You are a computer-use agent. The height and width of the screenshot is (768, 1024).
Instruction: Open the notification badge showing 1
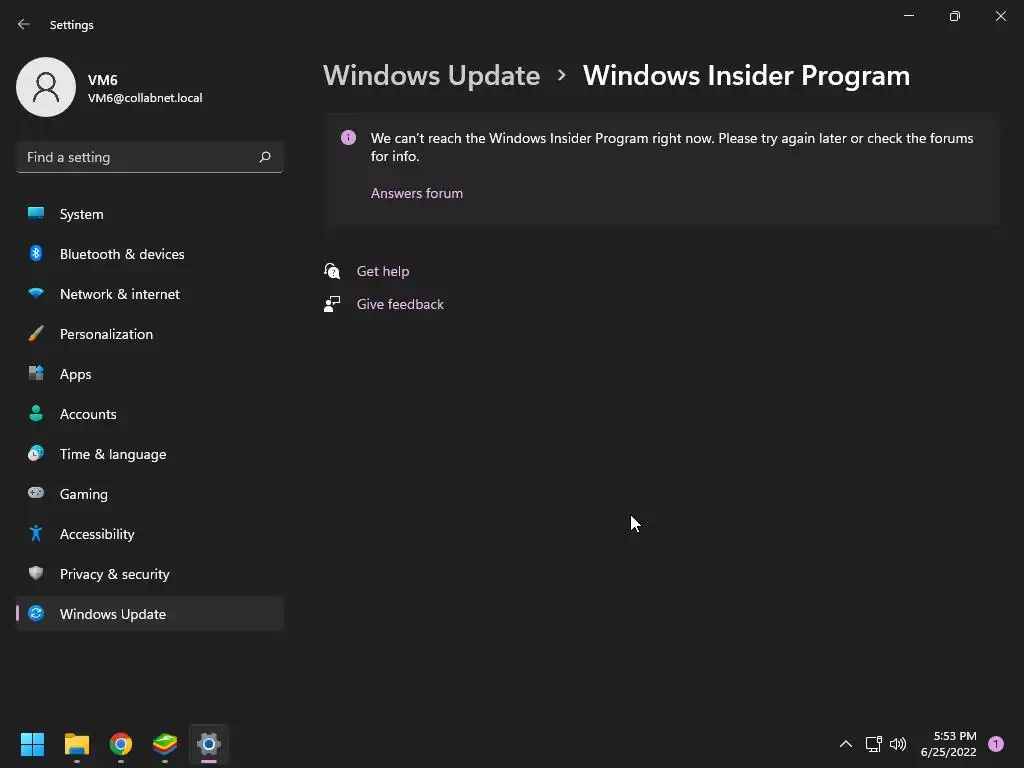(x=996, y=744)
